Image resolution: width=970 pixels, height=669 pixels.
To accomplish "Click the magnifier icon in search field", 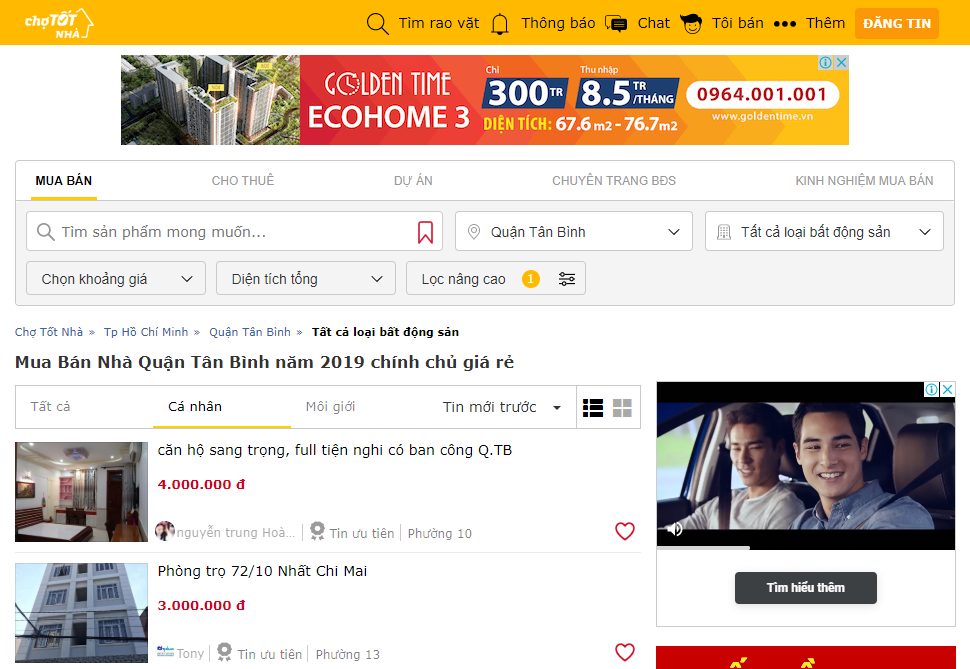I will [45, 232].
